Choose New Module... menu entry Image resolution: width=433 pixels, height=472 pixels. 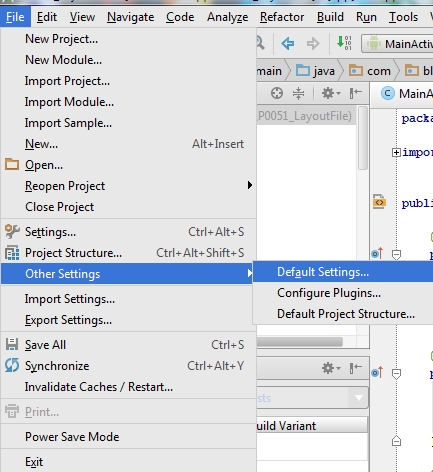pyautogui.click(x=128, y=60)
